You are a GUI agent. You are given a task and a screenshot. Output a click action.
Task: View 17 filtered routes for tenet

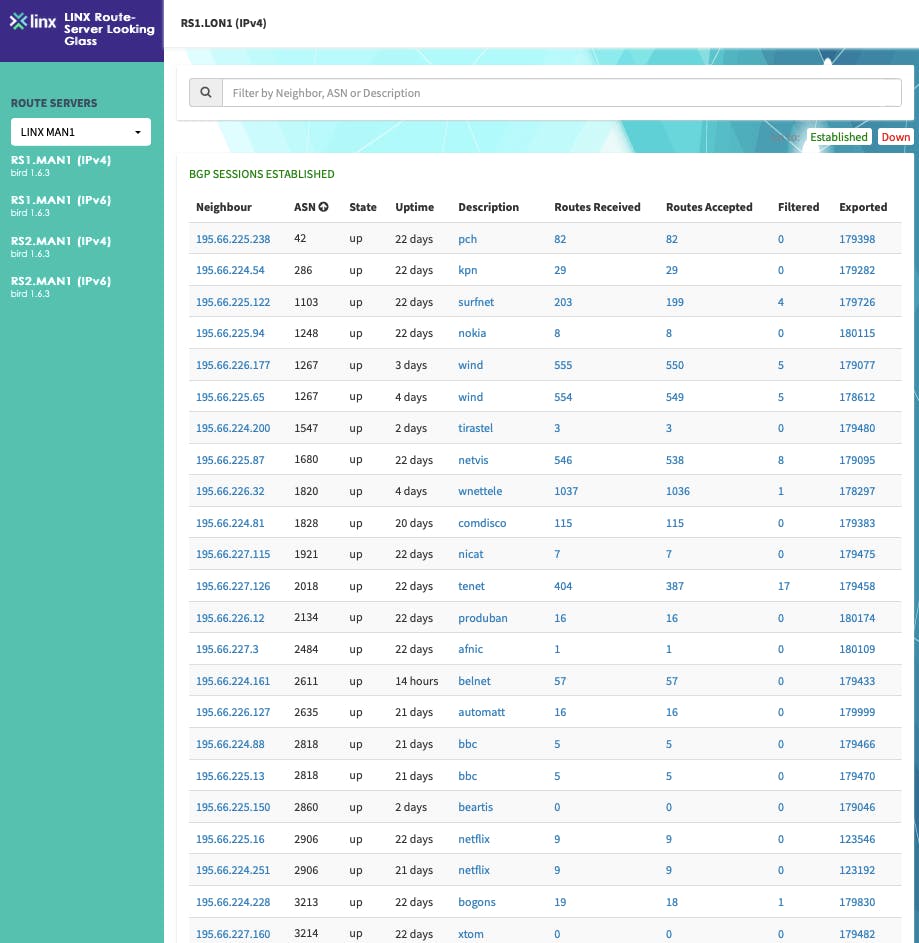[x=783, y=586]
